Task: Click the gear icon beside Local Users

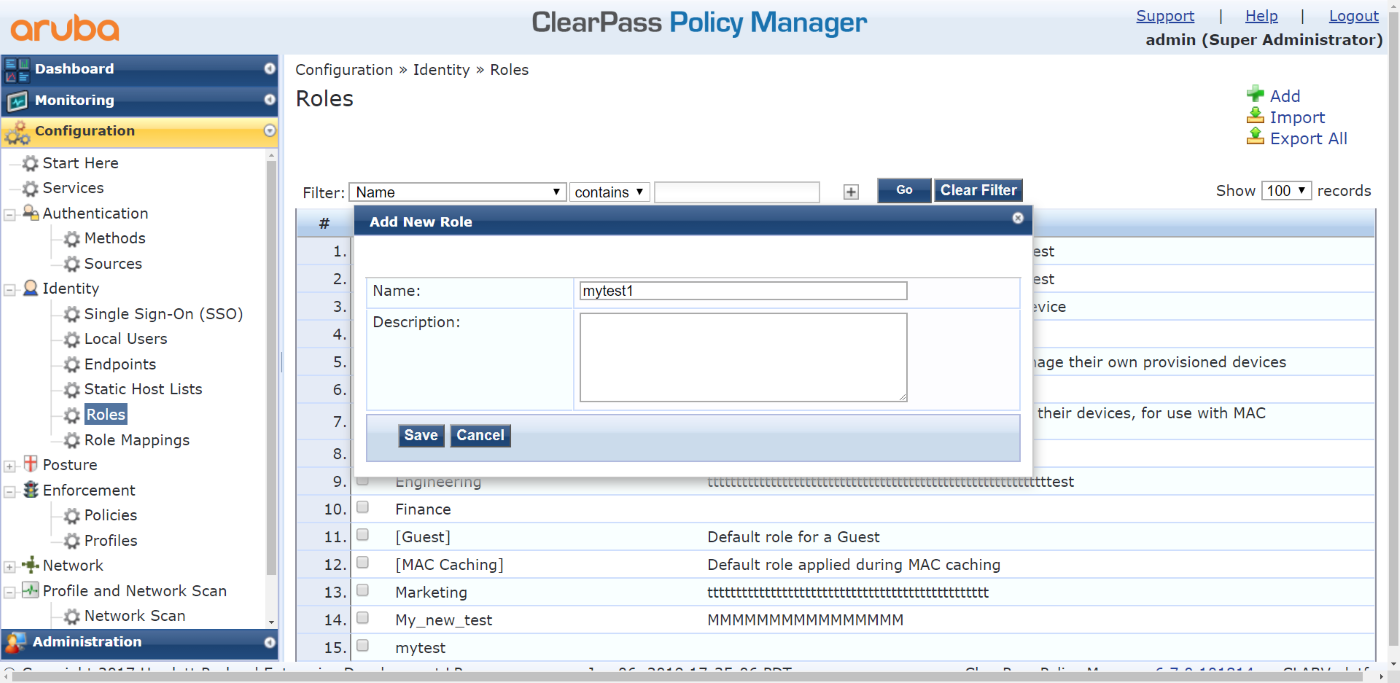Action: [72, 339]
